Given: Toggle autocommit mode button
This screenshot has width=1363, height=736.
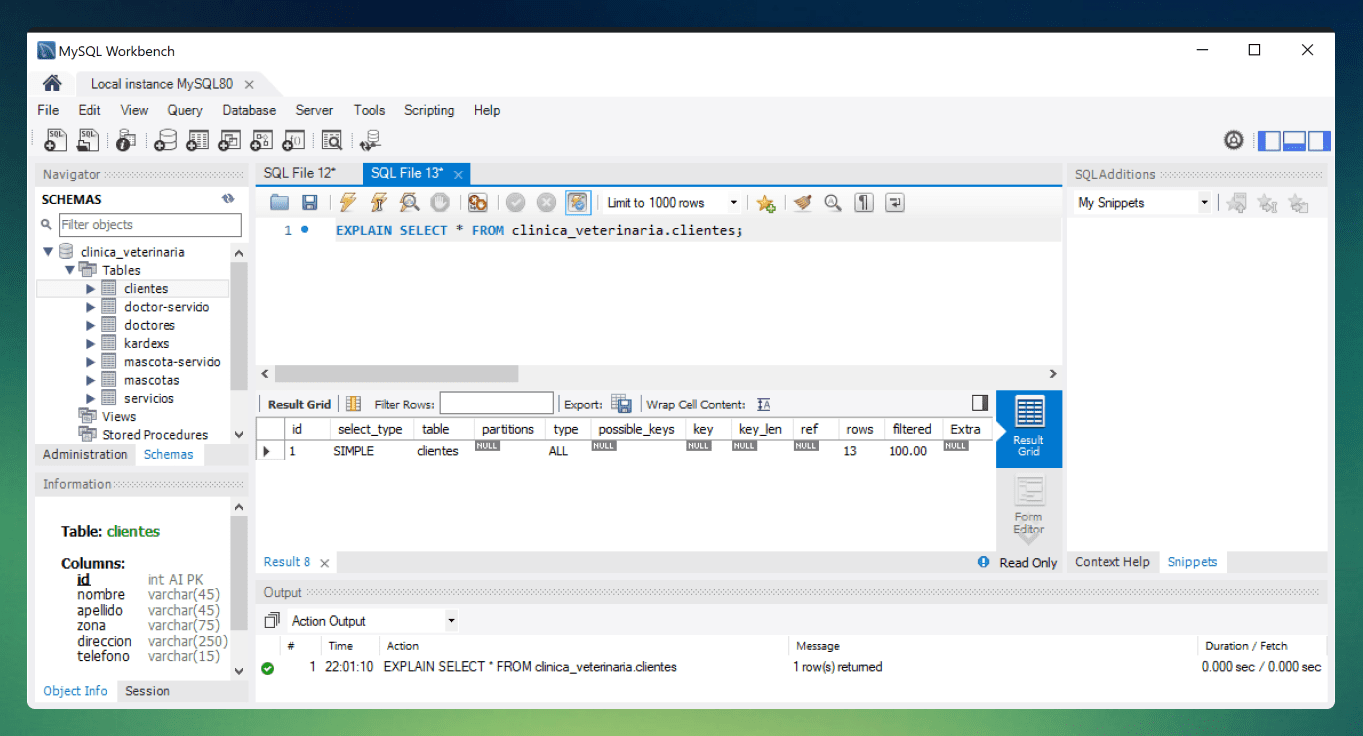Looking at the screenshot, I should click(x=578, y=203).
